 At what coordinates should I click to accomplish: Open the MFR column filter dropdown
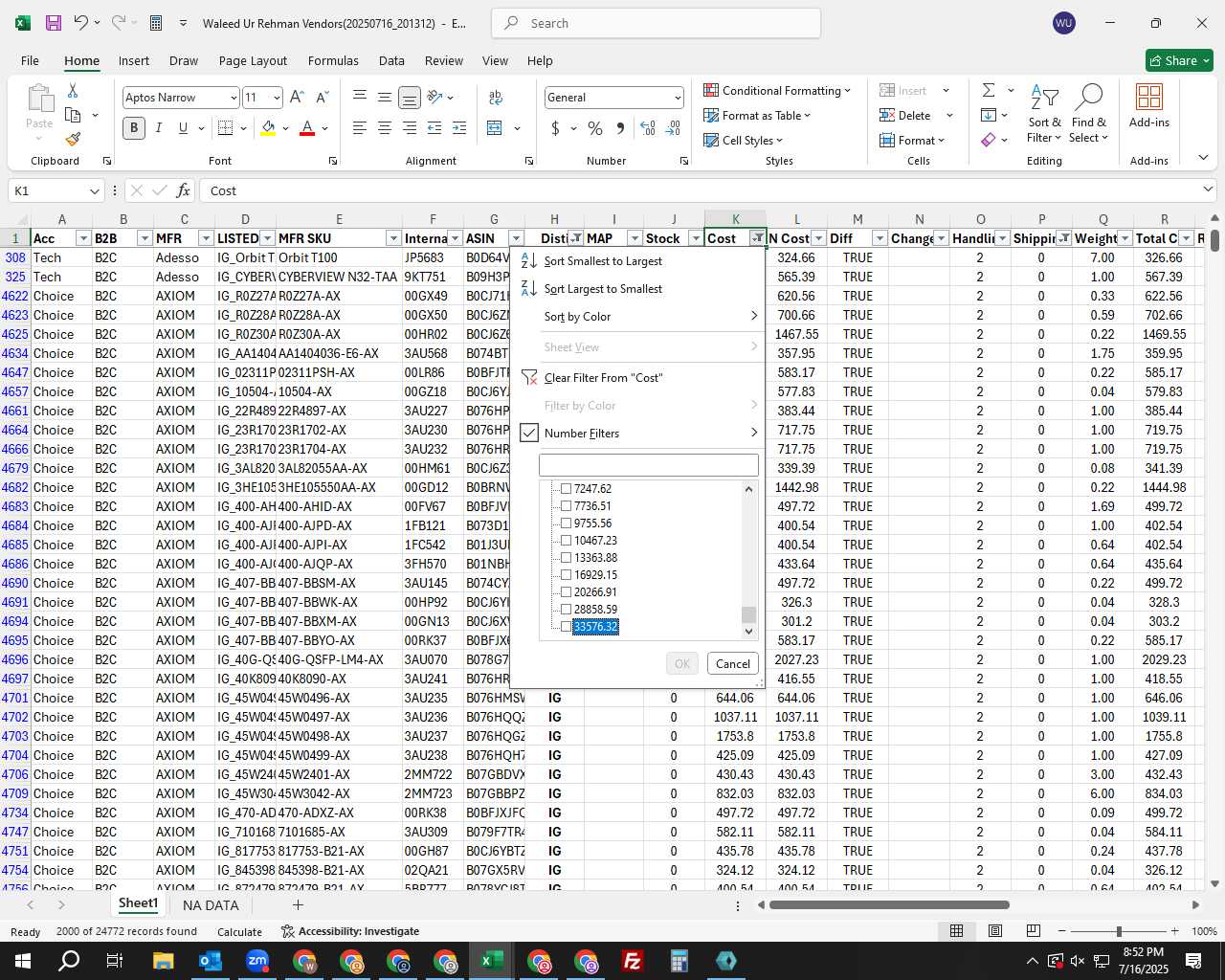(206, 238)
